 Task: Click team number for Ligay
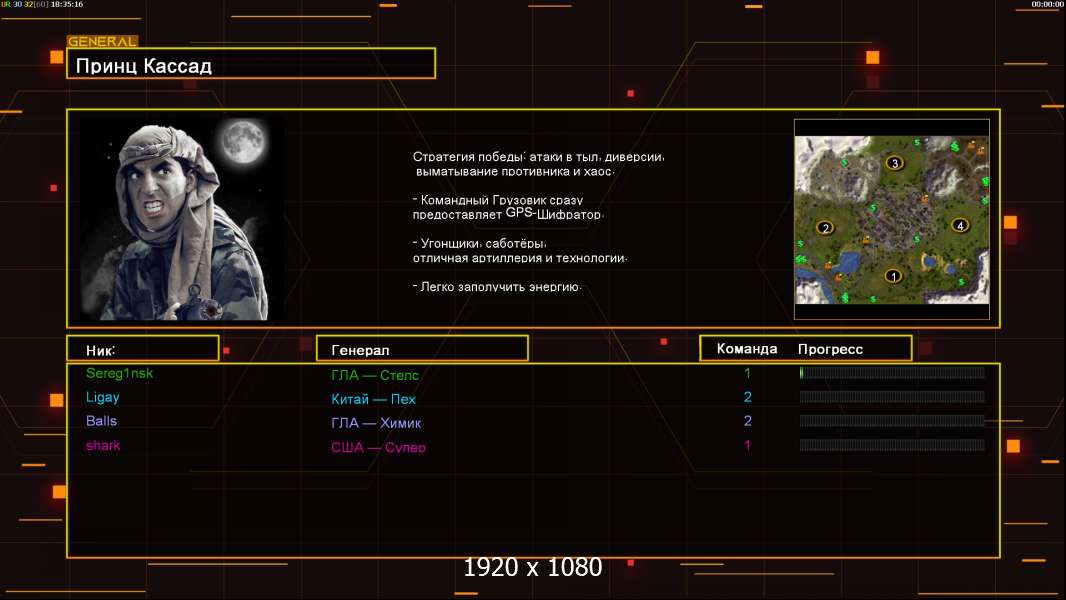[748, 397]
